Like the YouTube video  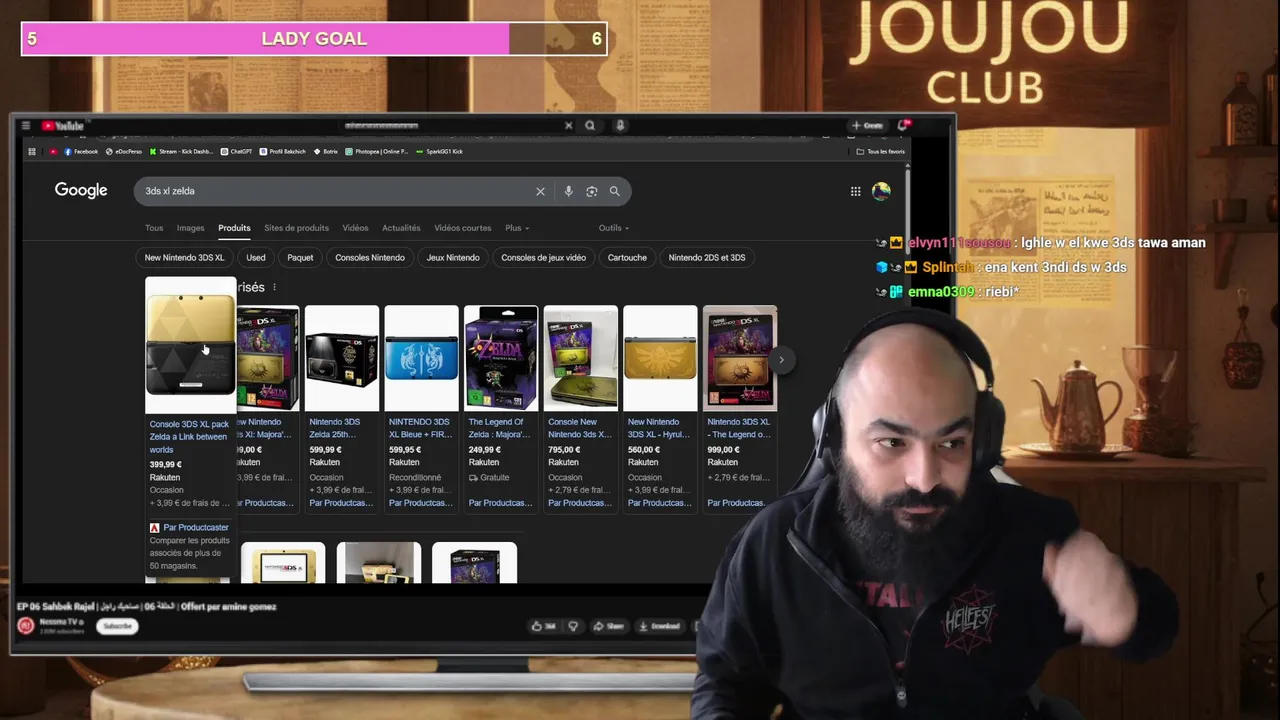(544, 626)
